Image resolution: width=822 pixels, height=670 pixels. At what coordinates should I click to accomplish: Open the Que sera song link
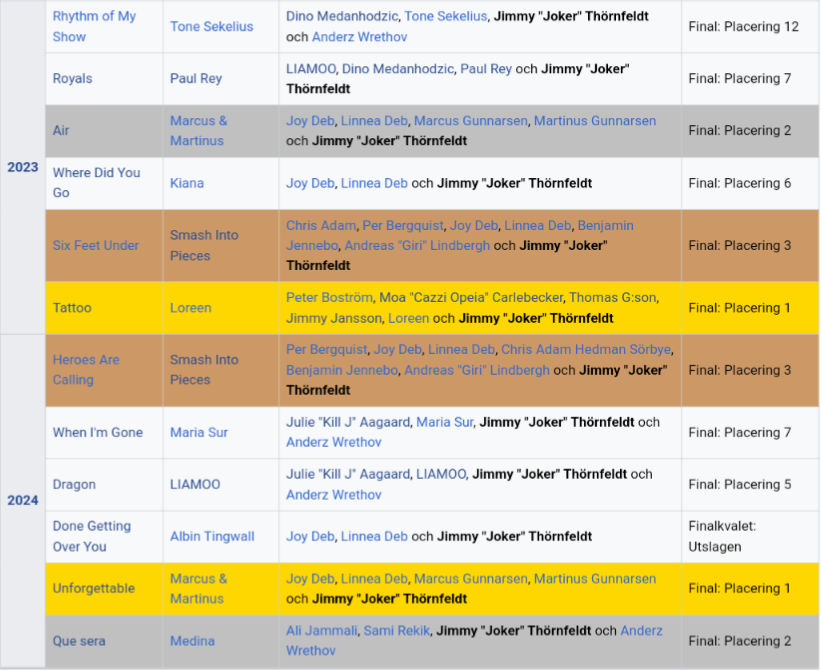tap(79, 641)
